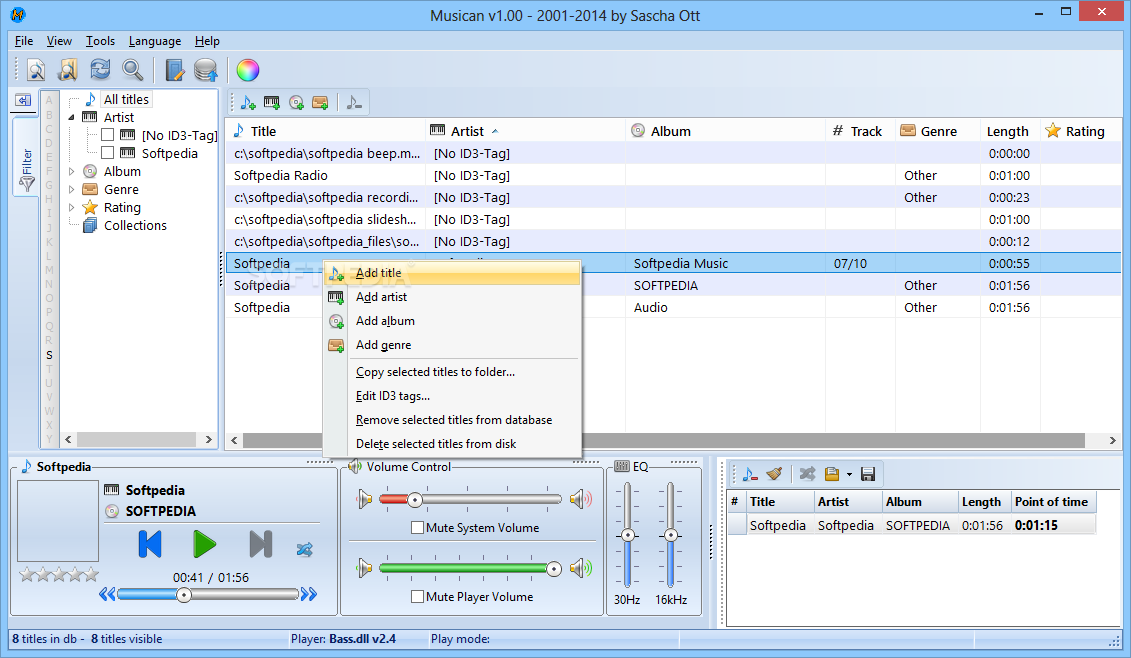Click the search file icon in main toolbar
Viewport: 1131px width, 658px height.
tap(35, 70)
